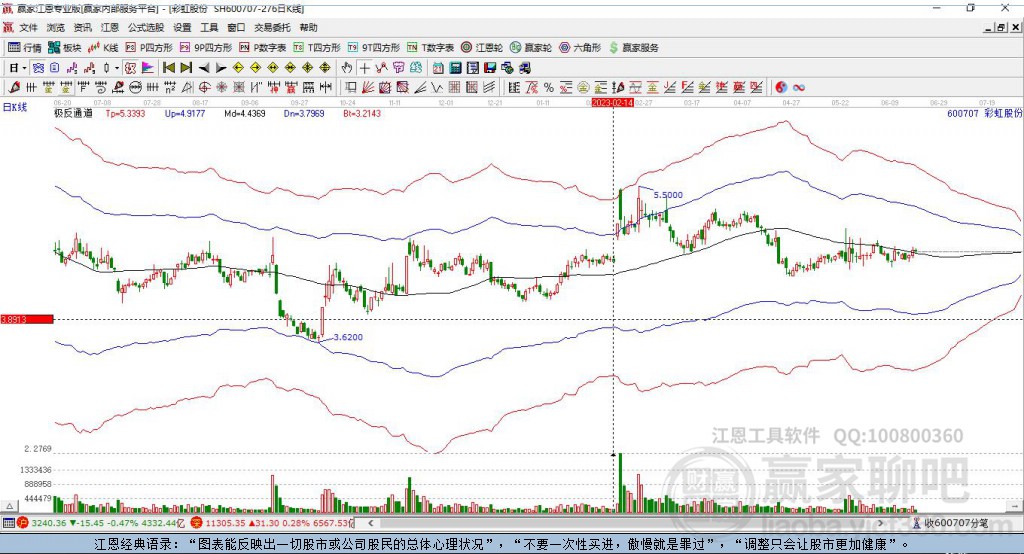Open the 文件 menu
Image resolution: width=1024 pixels, height=554 pixels.
[29, 27]
